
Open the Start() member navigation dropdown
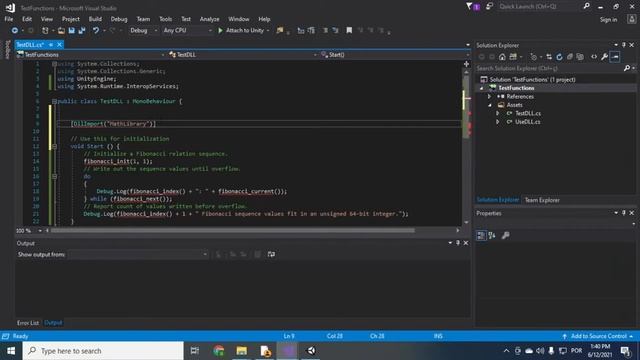pos(468,55)
